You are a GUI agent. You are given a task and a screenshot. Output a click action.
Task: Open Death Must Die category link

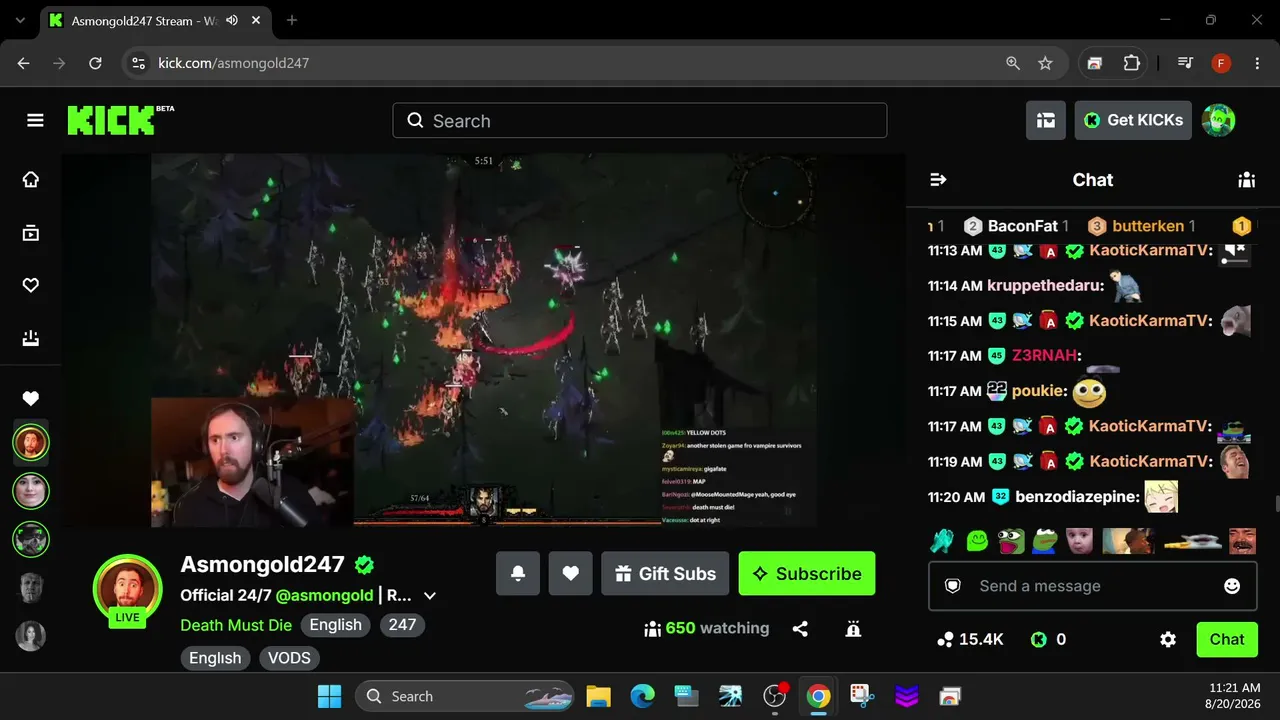pyautogui.click(x=236, y=625)
